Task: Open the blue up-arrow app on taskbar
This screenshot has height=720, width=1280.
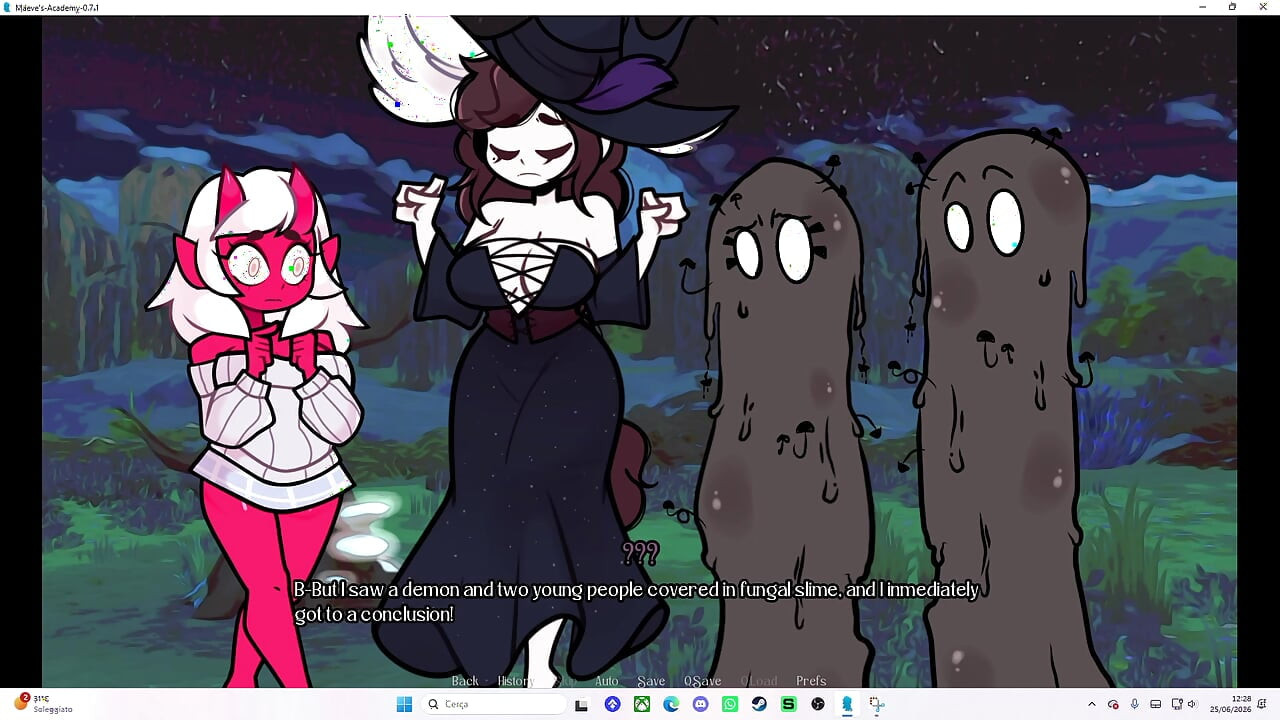Action: (x=612, y=704)
